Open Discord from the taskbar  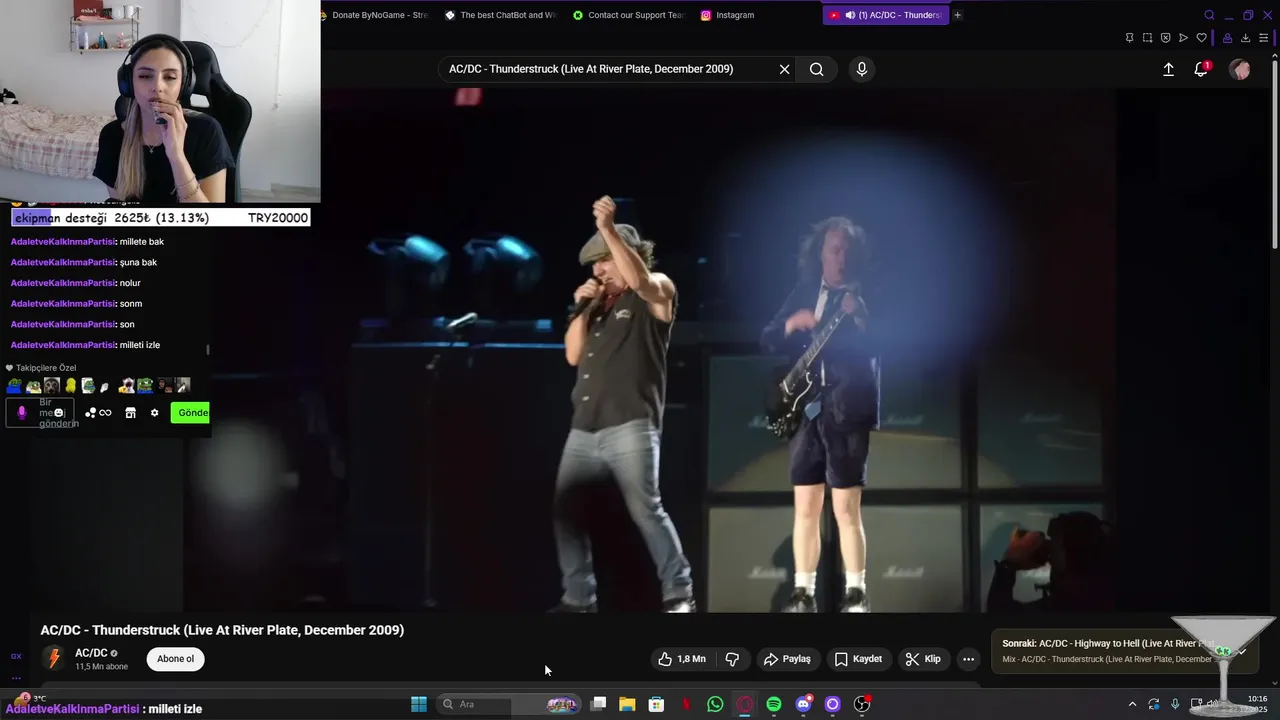803,704
